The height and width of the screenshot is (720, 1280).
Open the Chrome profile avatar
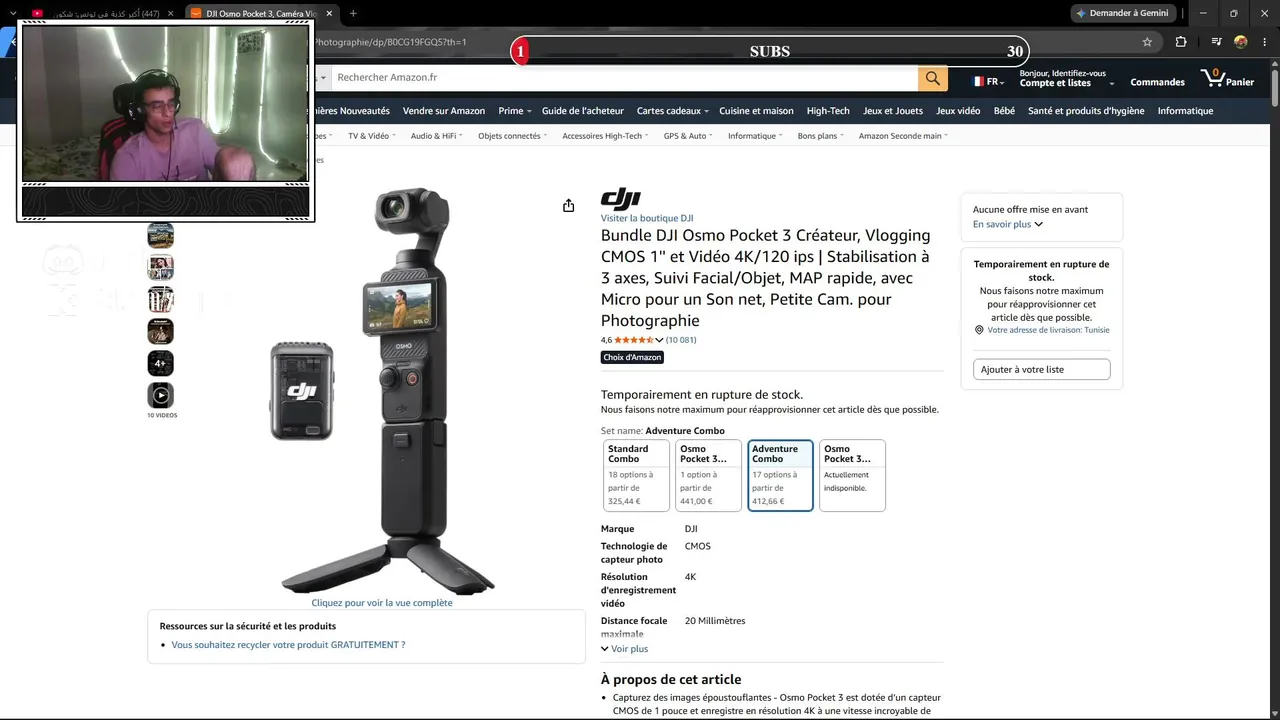click(x=1241, y=42)
